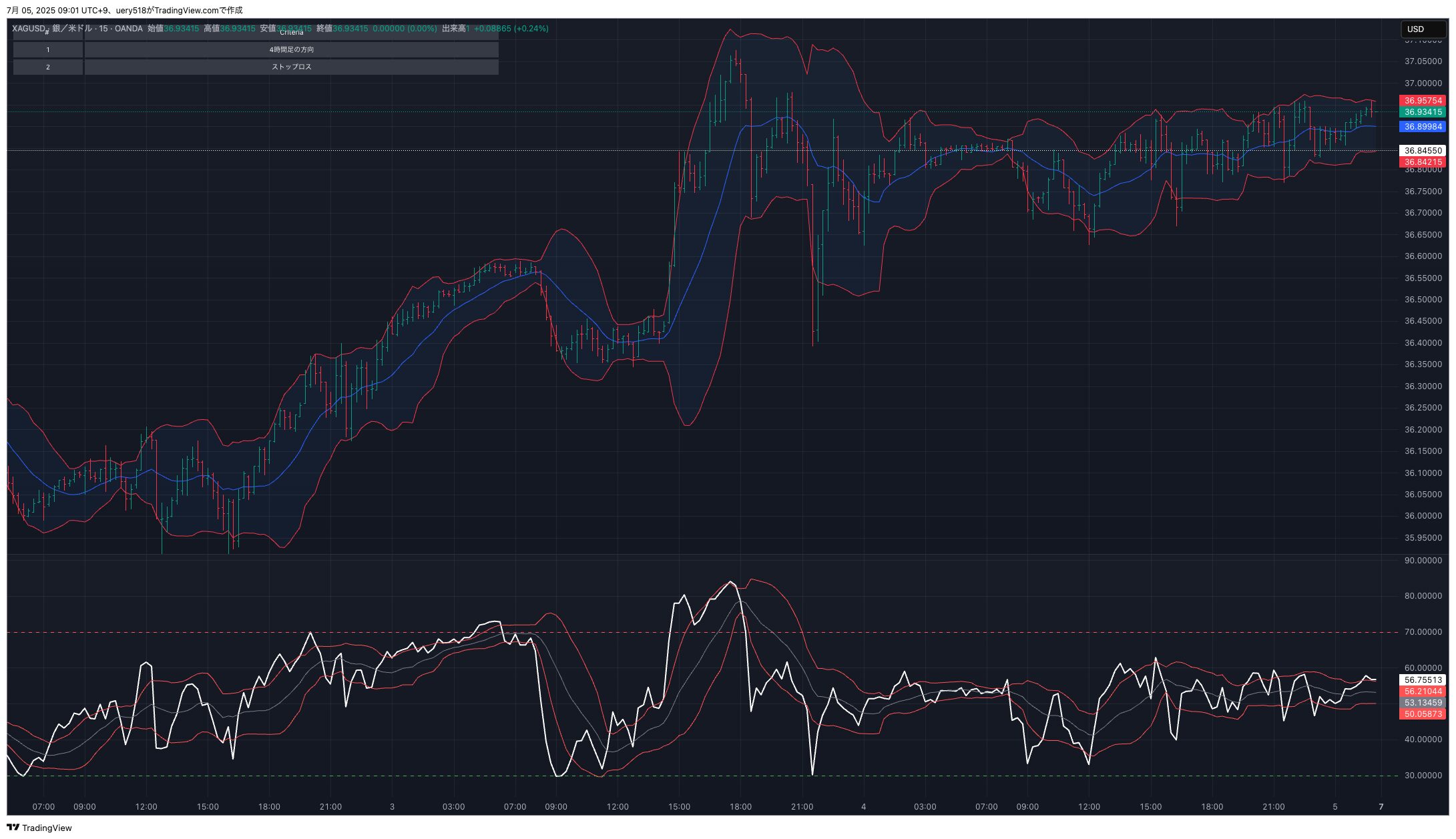Screen dimensions: 1456x839
Task: Click the red 36.95754 upper band label
Action: point(1422,101)
